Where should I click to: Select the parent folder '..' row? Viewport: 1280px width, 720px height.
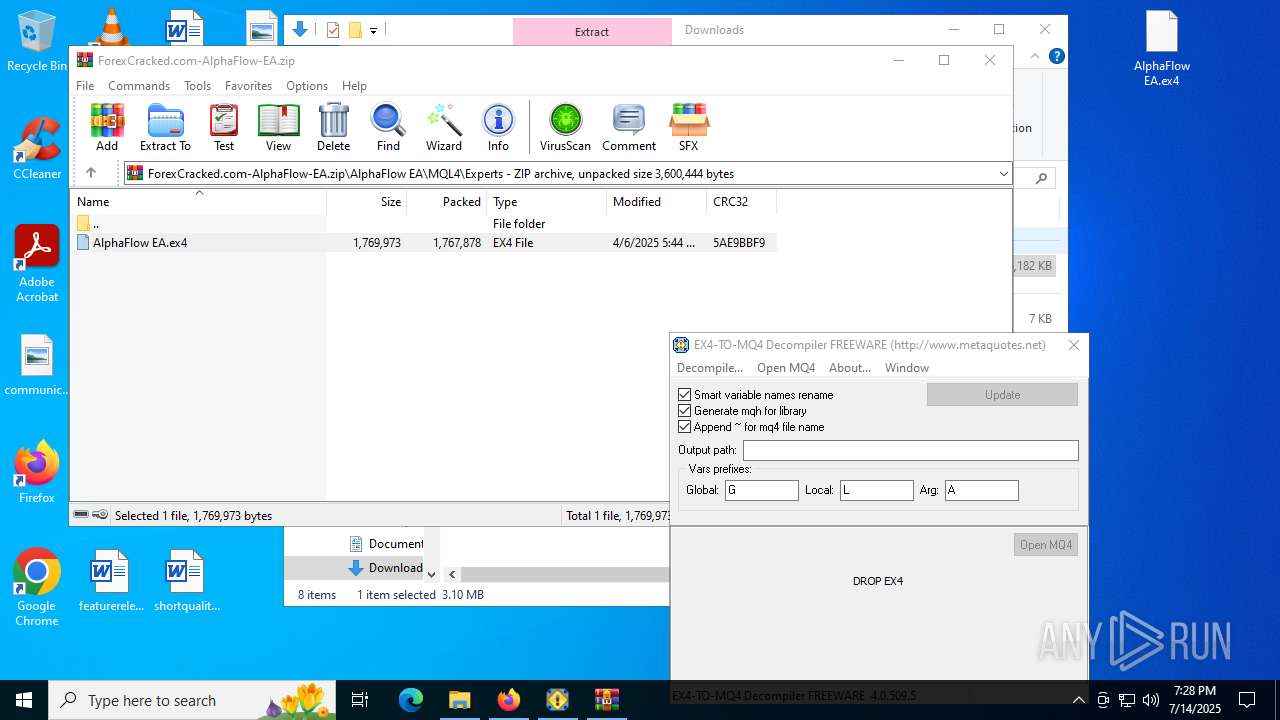[x=425, y=224]
